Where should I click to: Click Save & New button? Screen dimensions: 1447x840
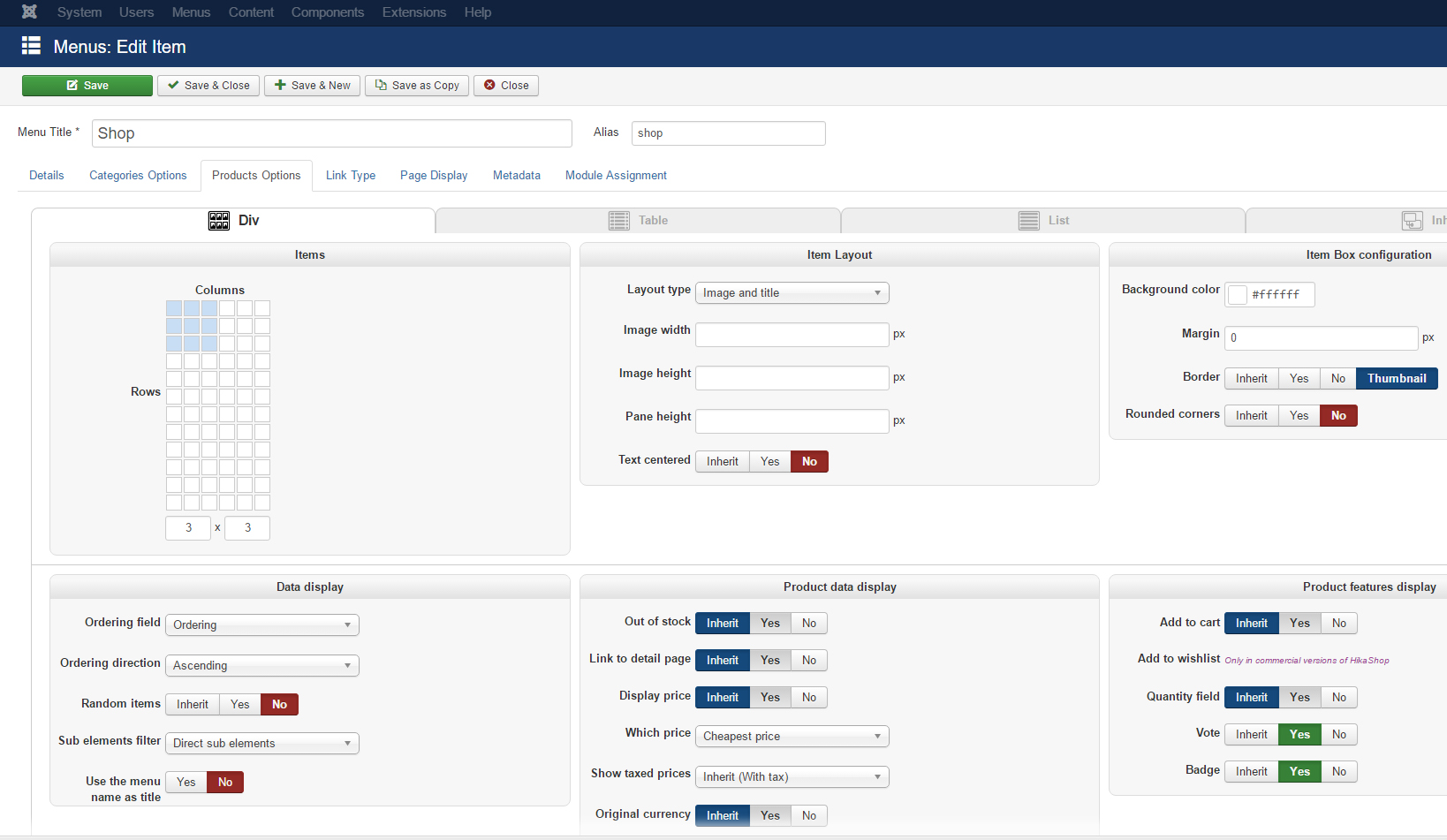point(312,86)
